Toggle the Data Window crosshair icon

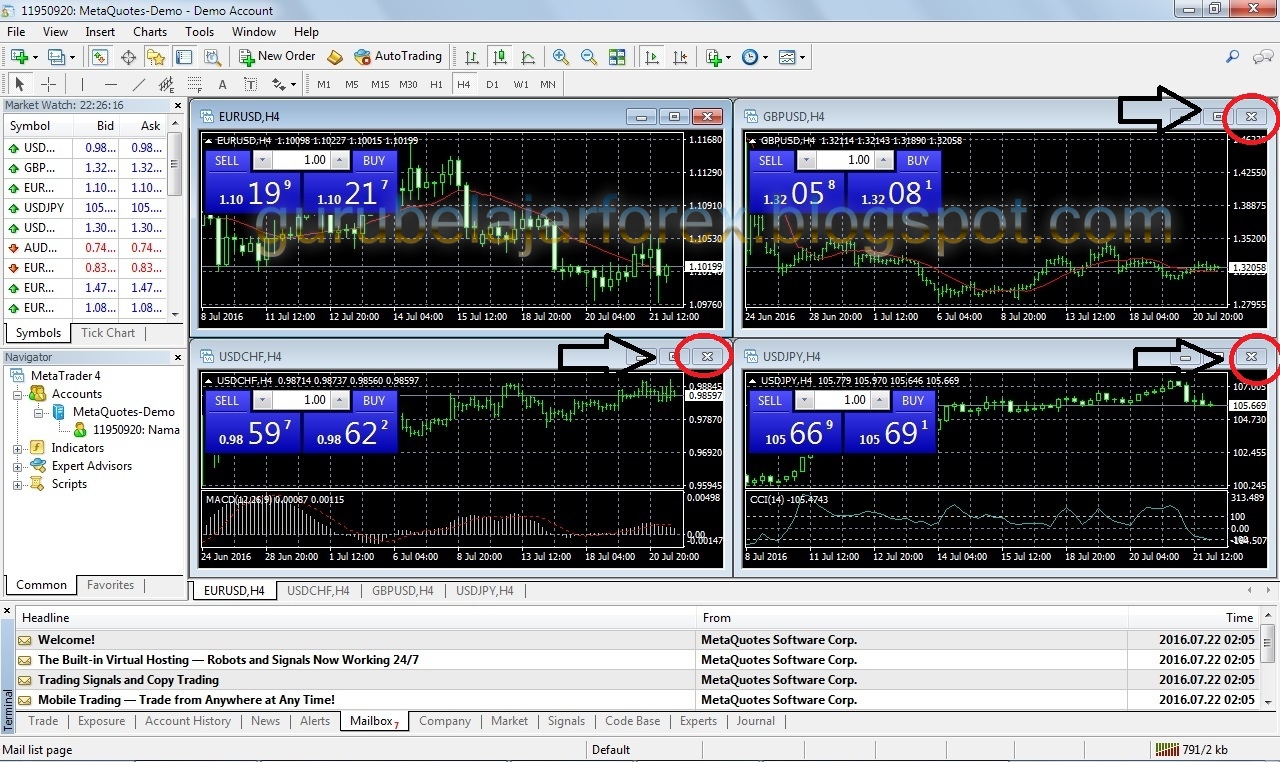pyautogui.click(x=128, y=57)
